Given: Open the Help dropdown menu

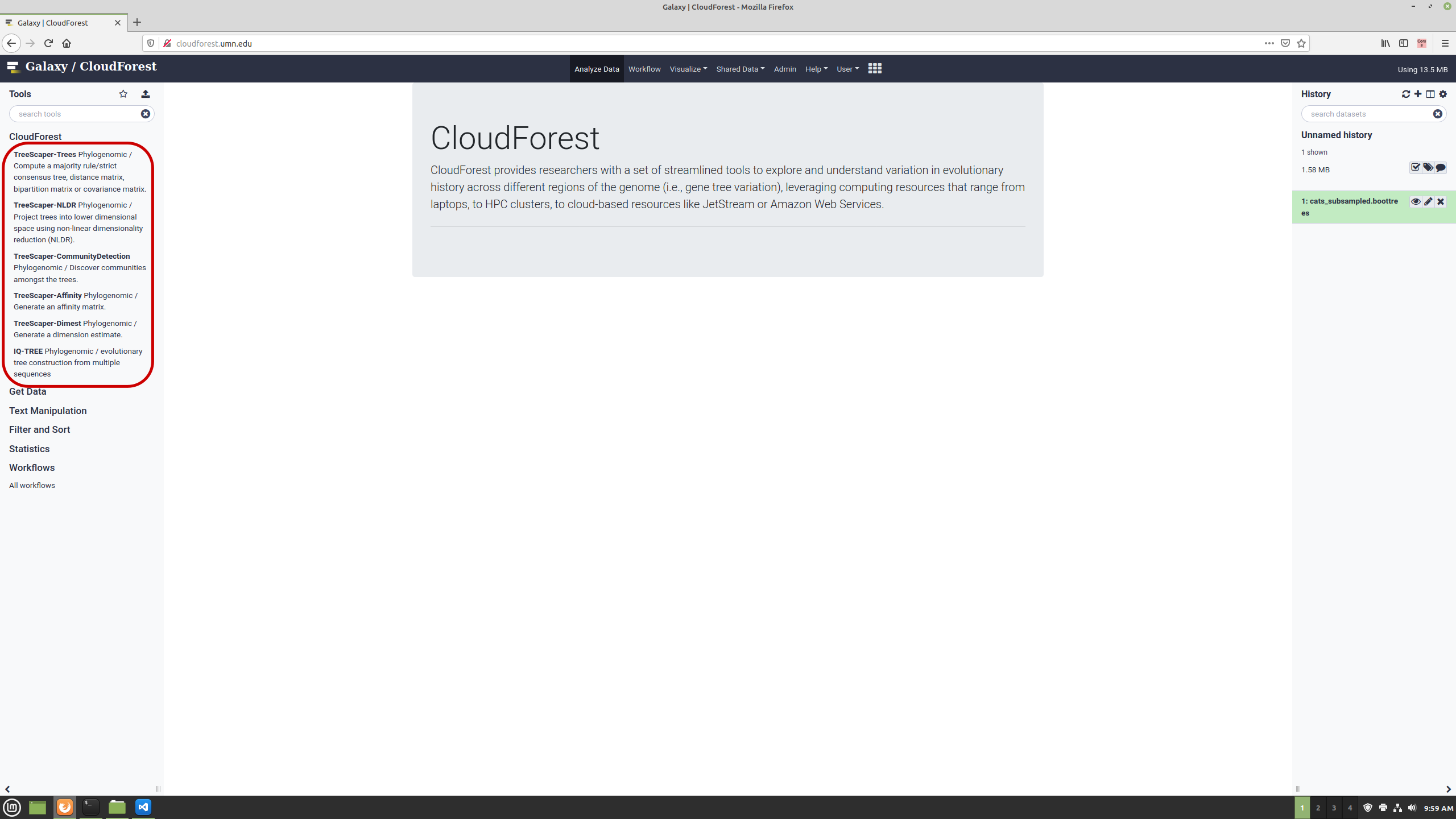Looking at the screenshot, I should (x=816, y=69).
